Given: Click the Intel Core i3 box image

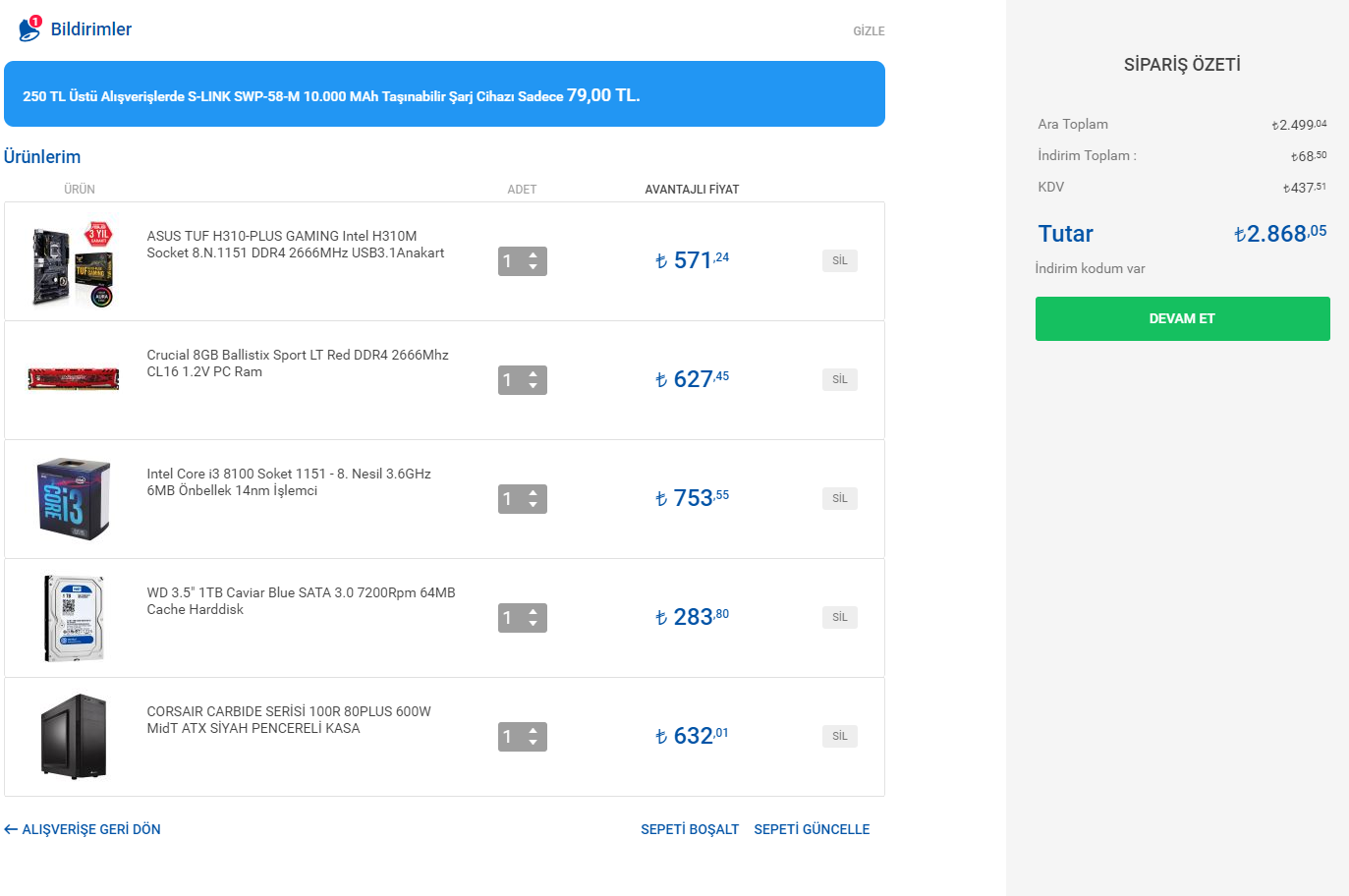Looking at the screenshot, I should tap(74, 499).
